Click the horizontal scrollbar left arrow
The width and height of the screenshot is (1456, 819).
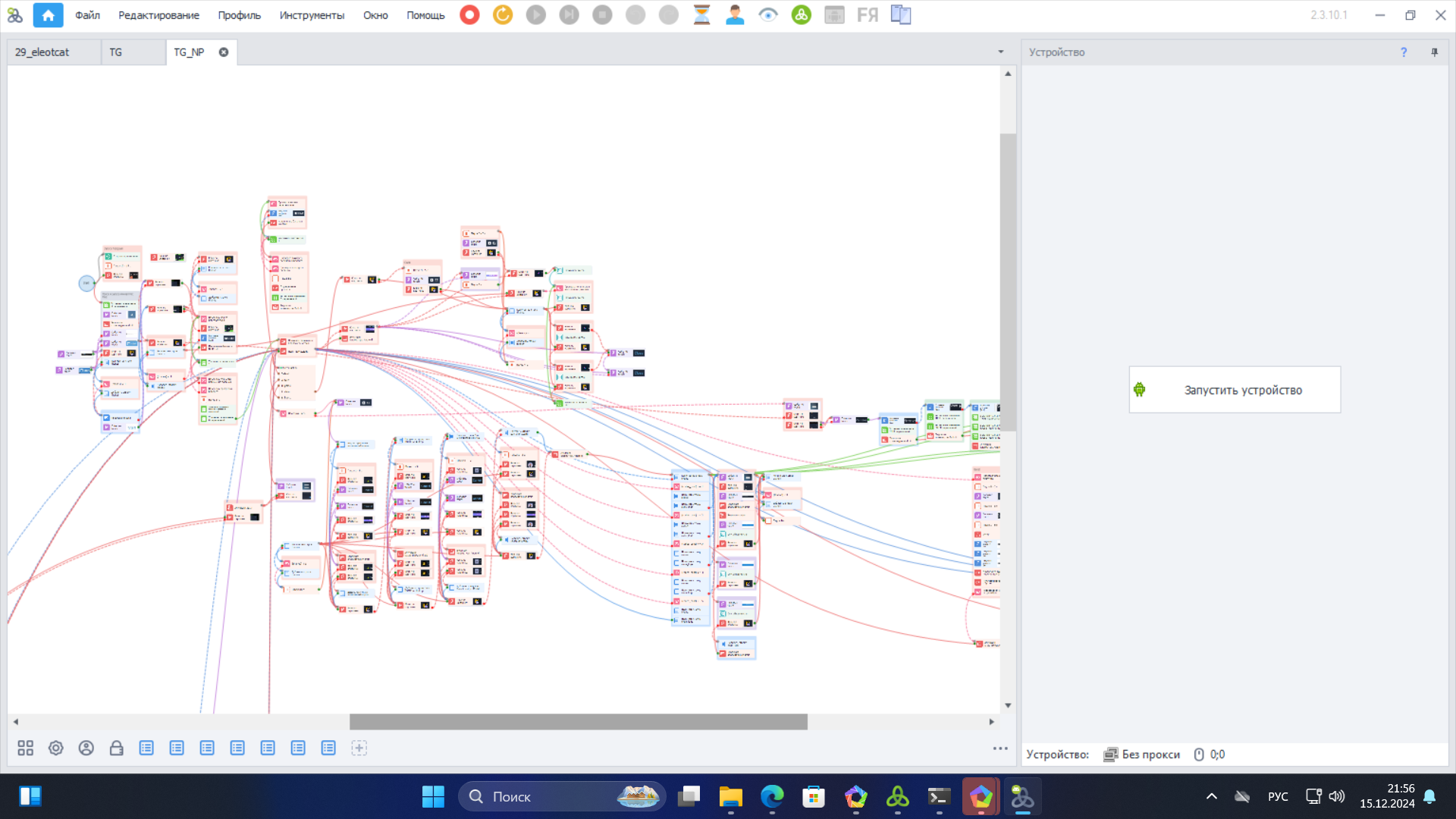pyautogui.click(x=16, y=722)
